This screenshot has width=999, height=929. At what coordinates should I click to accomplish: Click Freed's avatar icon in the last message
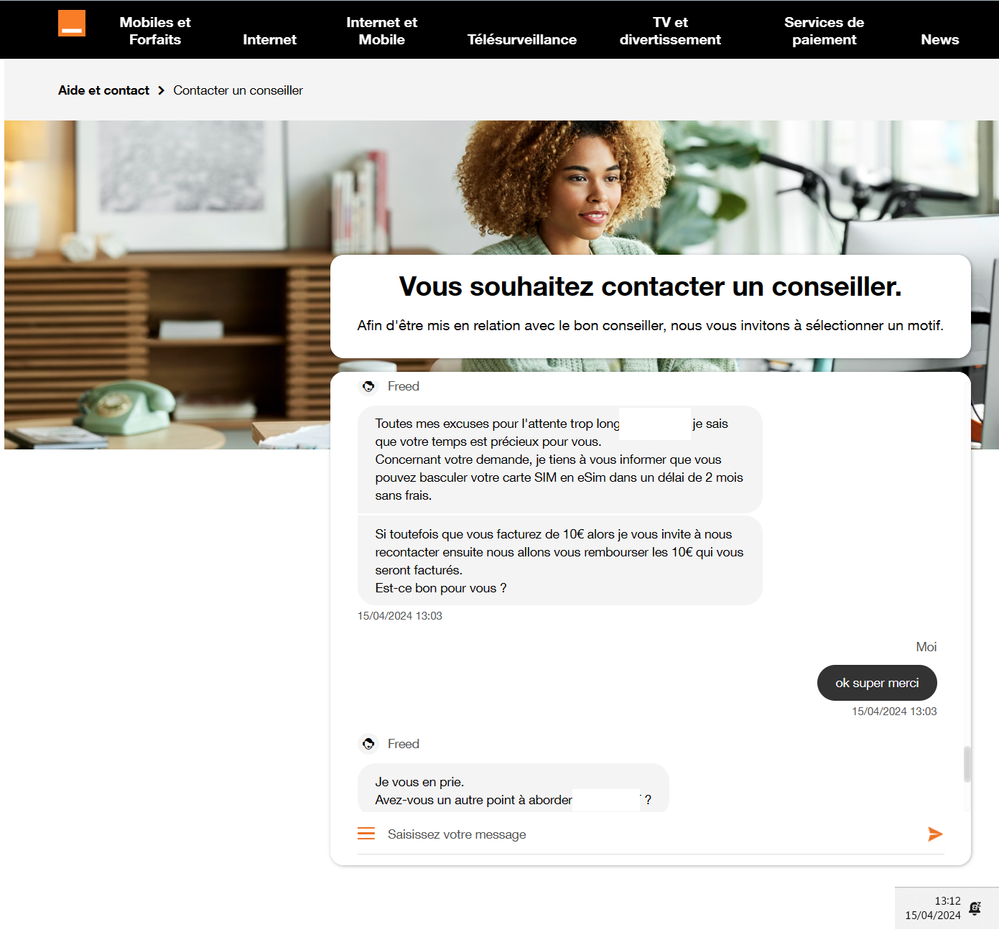(x=368, y=744)
